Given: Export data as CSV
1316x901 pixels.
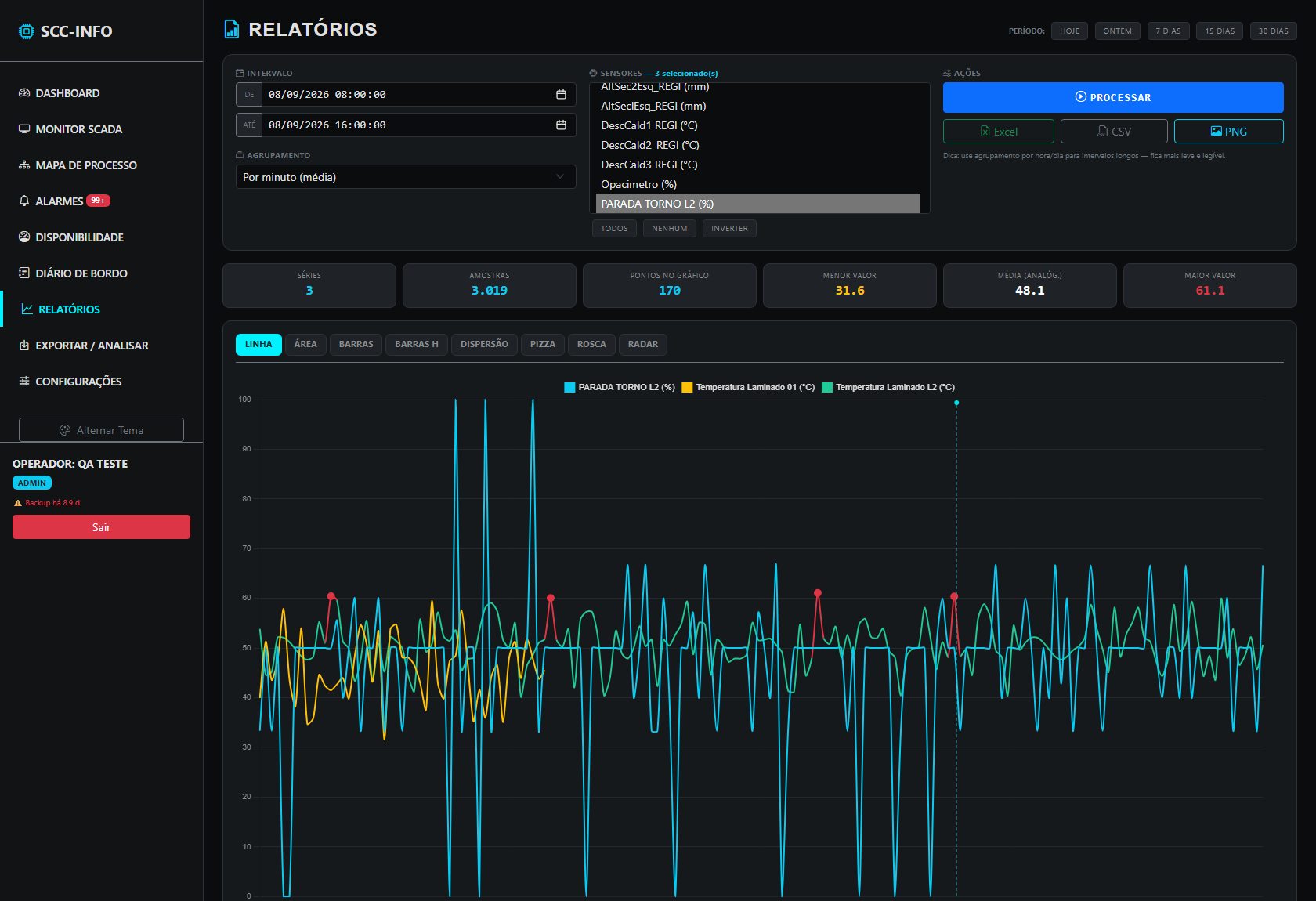Looking at the screenshot, I should [x=1114, y=132].
